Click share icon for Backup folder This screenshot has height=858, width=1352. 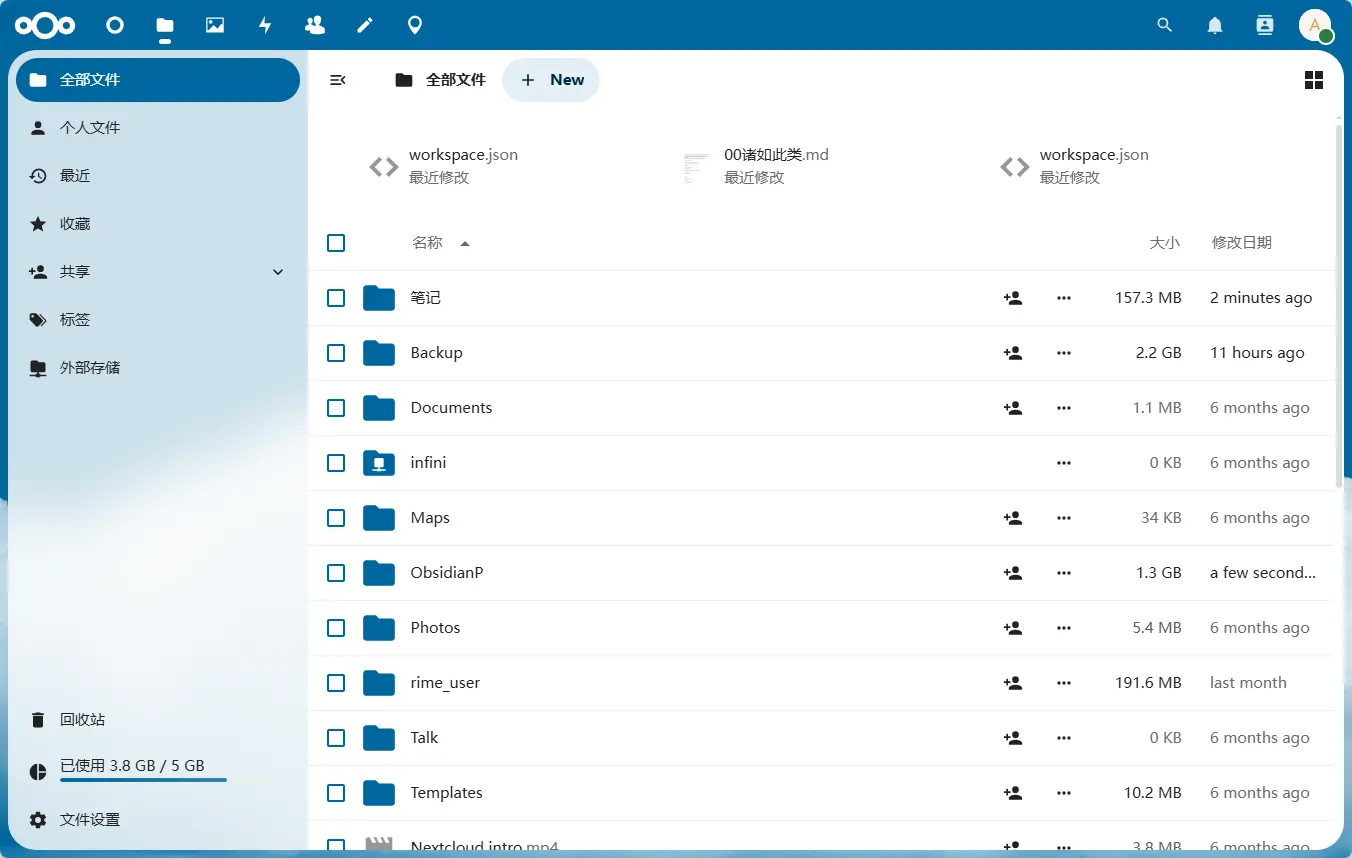tap(1012, 353)
